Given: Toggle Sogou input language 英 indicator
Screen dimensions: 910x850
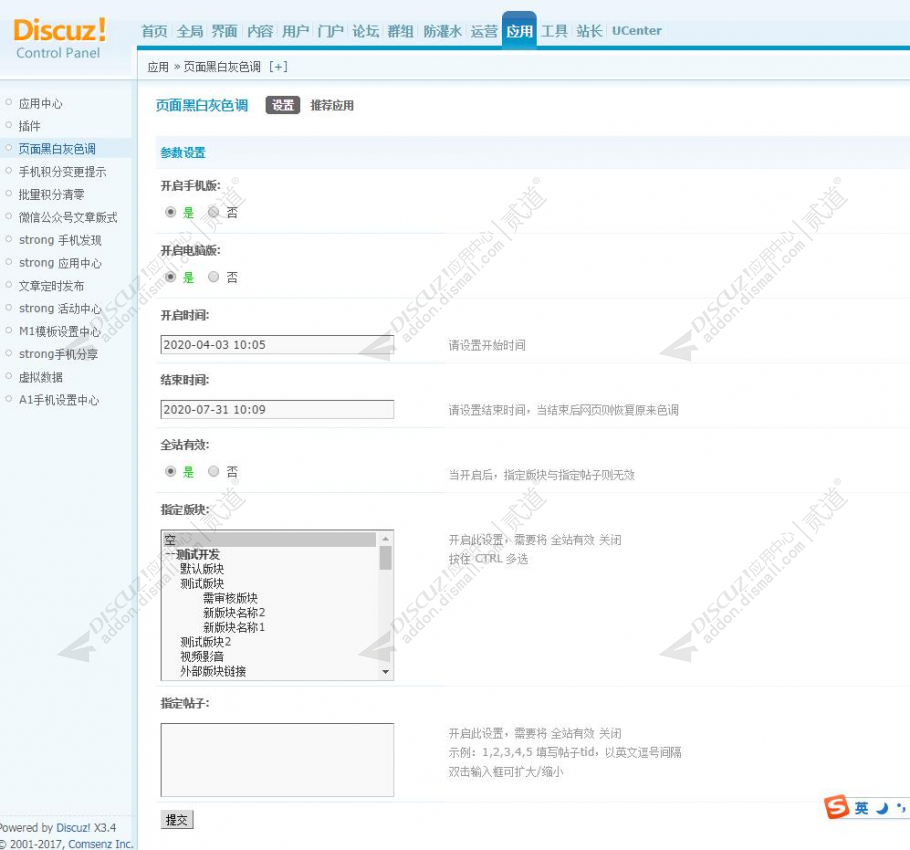Looking at the screenshot, I should (861, 808).
